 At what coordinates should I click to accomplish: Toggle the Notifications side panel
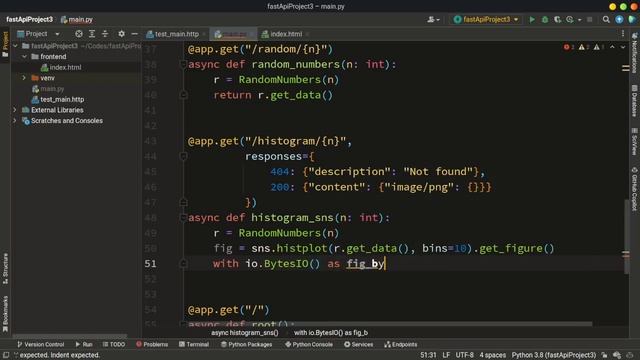(x=634, y=54)
